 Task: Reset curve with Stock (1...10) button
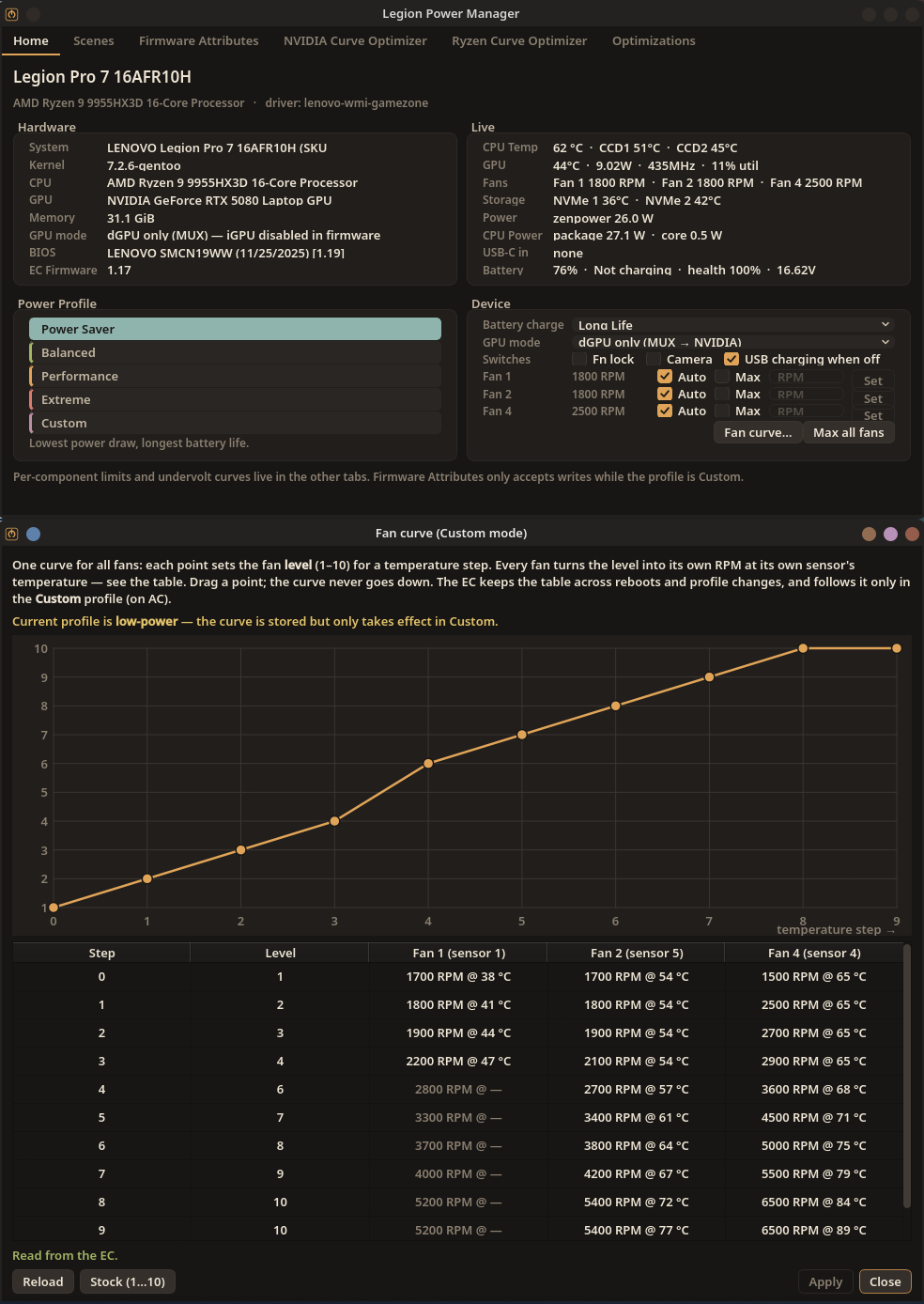click(x=128, y=1281)
